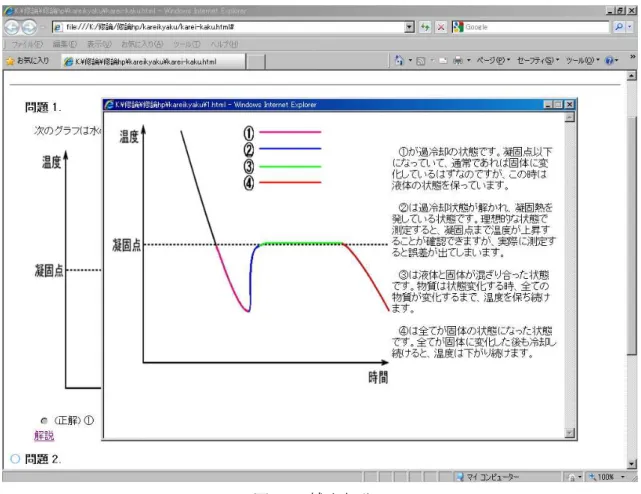Open the ファイル(F) menu
Viewport: 641px width, 494px height.
[x=27, y=44]
